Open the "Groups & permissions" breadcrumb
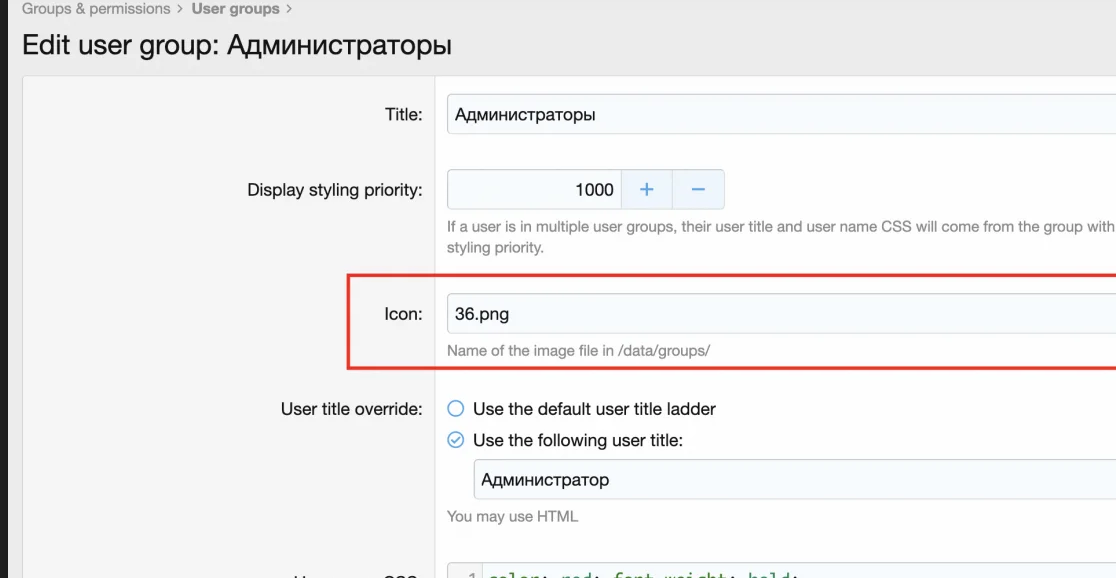Viewport: 1116px width, 578px height. pos(96,9)
